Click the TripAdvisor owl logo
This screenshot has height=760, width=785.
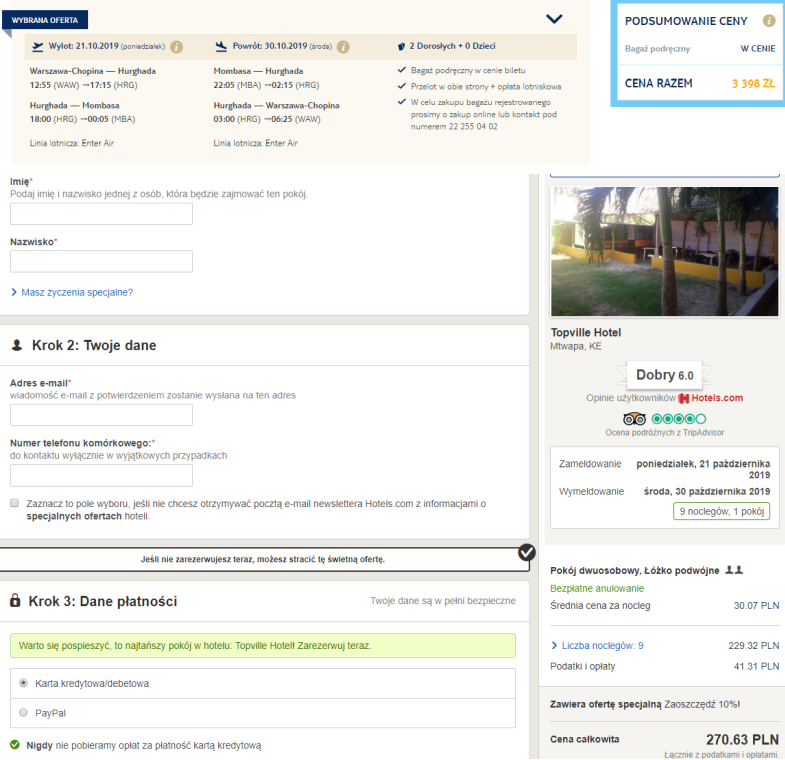click(635, 418)
